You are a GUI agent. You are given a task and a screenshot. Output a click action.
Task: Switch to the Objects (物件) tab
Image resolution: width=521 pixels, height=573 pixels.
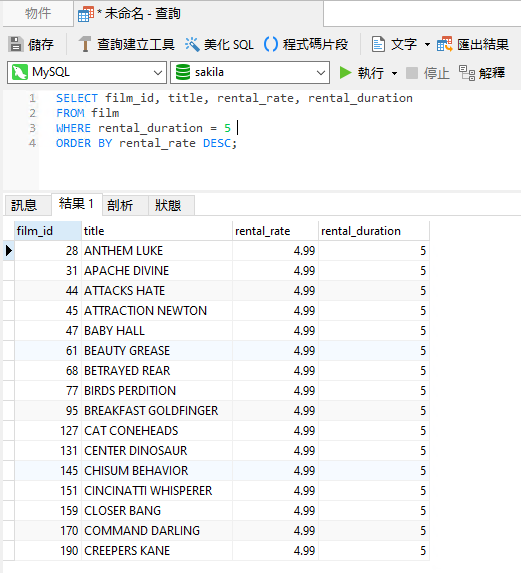pos(38,14)
